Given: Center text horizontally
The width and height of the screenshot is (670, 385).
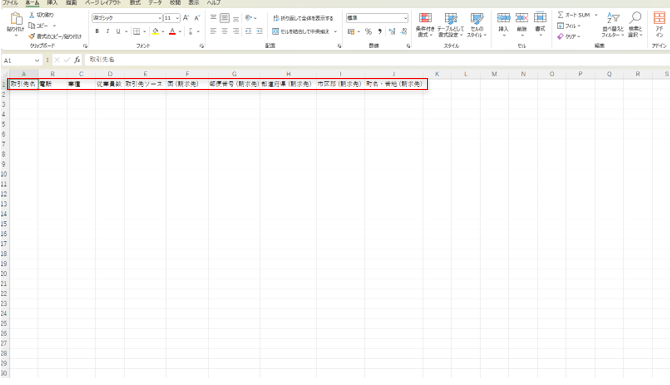Looking at the screenshot, I should coord(224,31).
